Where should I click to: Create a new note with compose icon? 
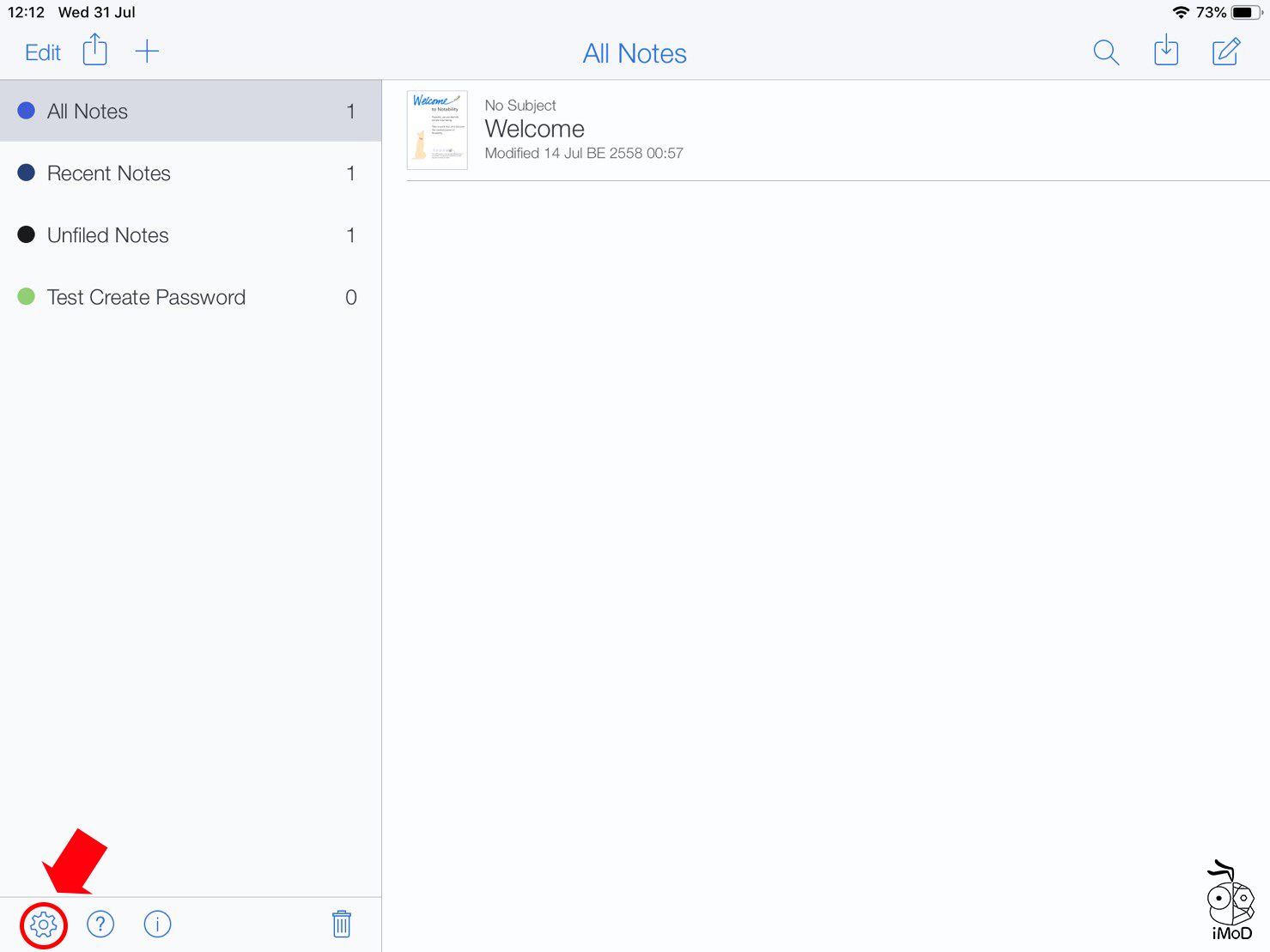click(x=1225, y=52)
